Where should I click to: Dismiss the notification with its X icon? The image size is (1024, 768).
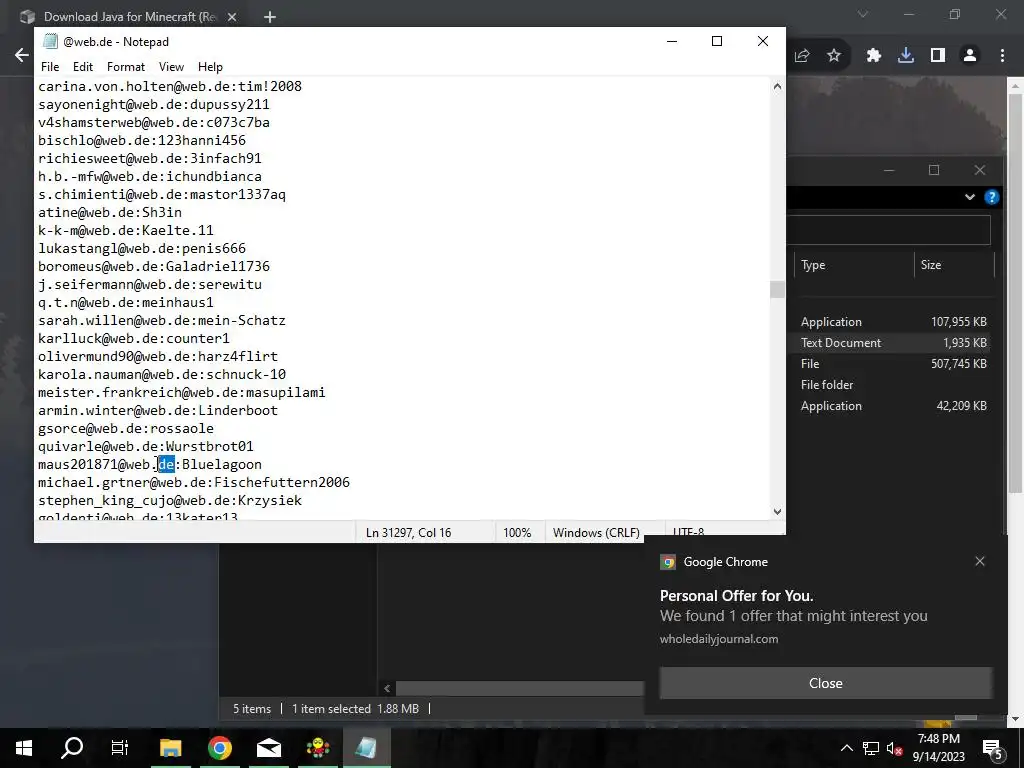pyautogui.click(x=980, y=561)
